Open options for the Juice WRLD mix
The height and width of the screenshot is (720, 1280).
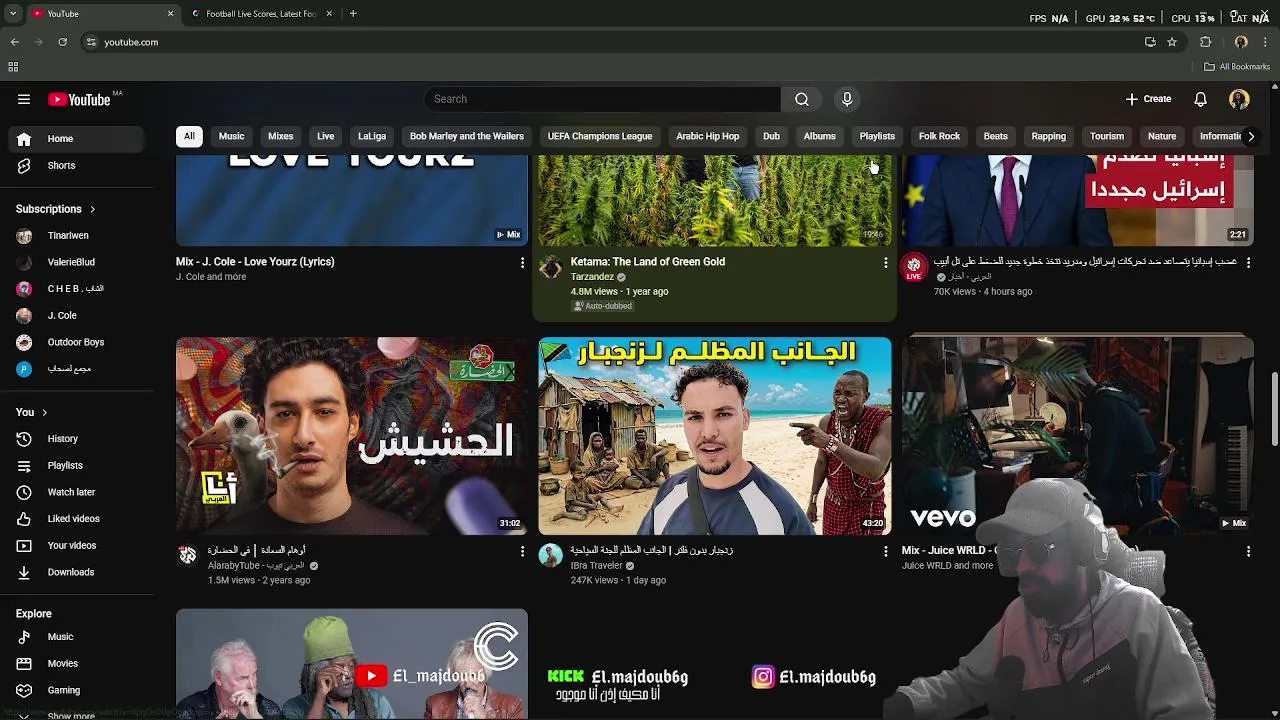pyautogui.click(x=1248, y=551)
